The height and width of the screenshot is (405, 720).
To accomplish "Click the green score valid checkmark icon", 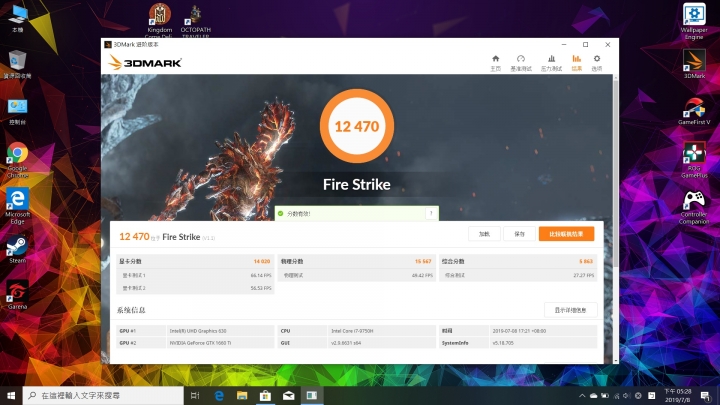I will pos(280,214).
